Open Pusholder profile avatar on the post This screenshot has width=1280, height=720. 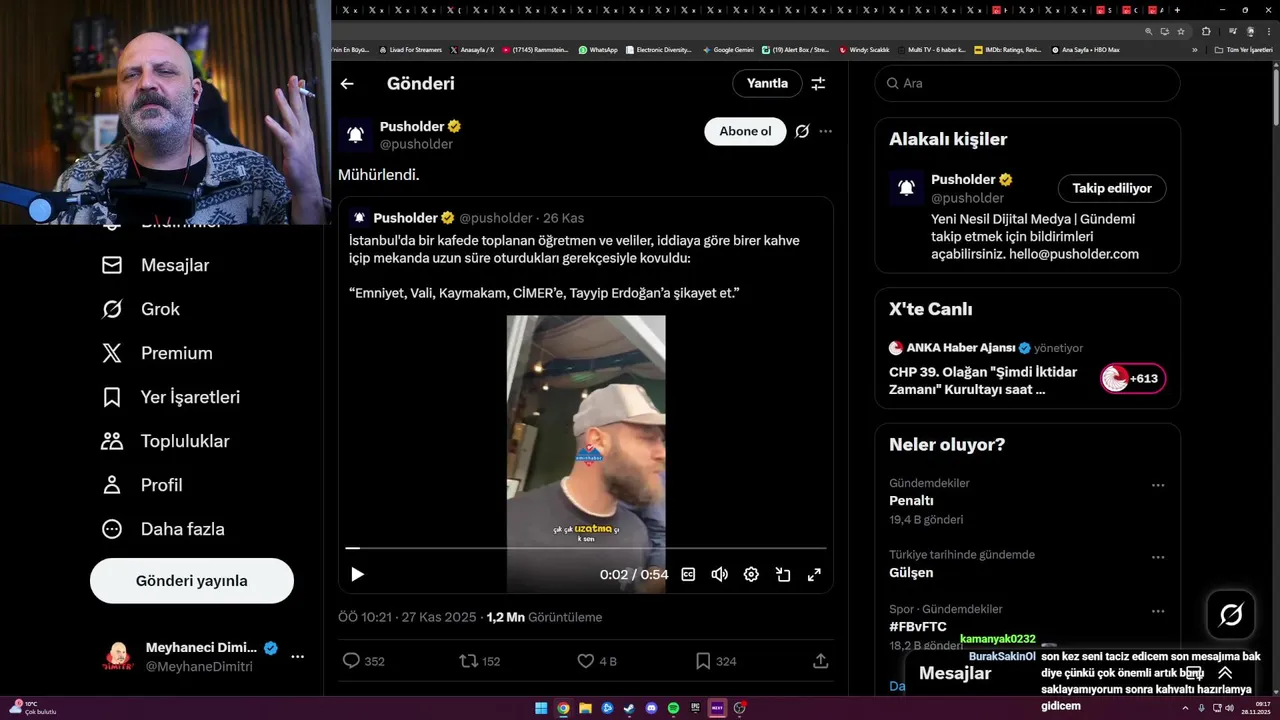click(x=355, y=134)
